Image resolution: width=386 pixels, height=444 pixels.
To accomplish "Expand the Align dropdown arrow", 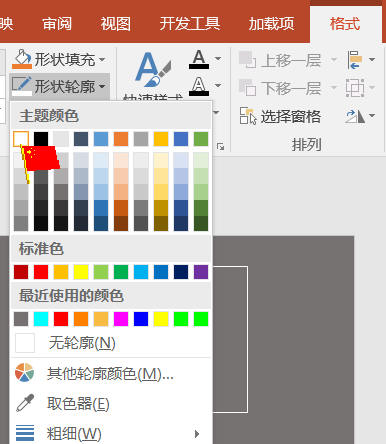I will click(372, 60).
